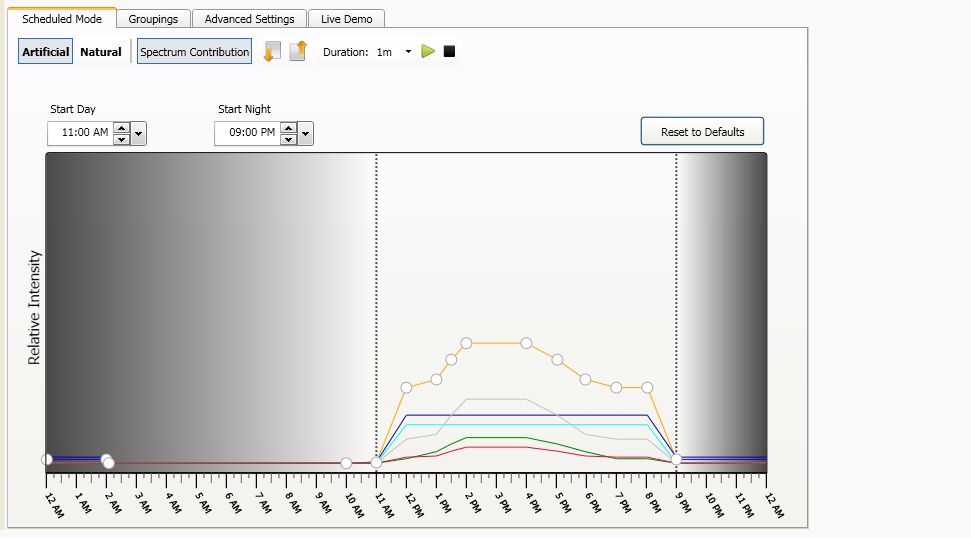Viewport: 971px width, 538px height.
Task: Select the Scheduled Mode tab
Action: [x=62, y=19]
